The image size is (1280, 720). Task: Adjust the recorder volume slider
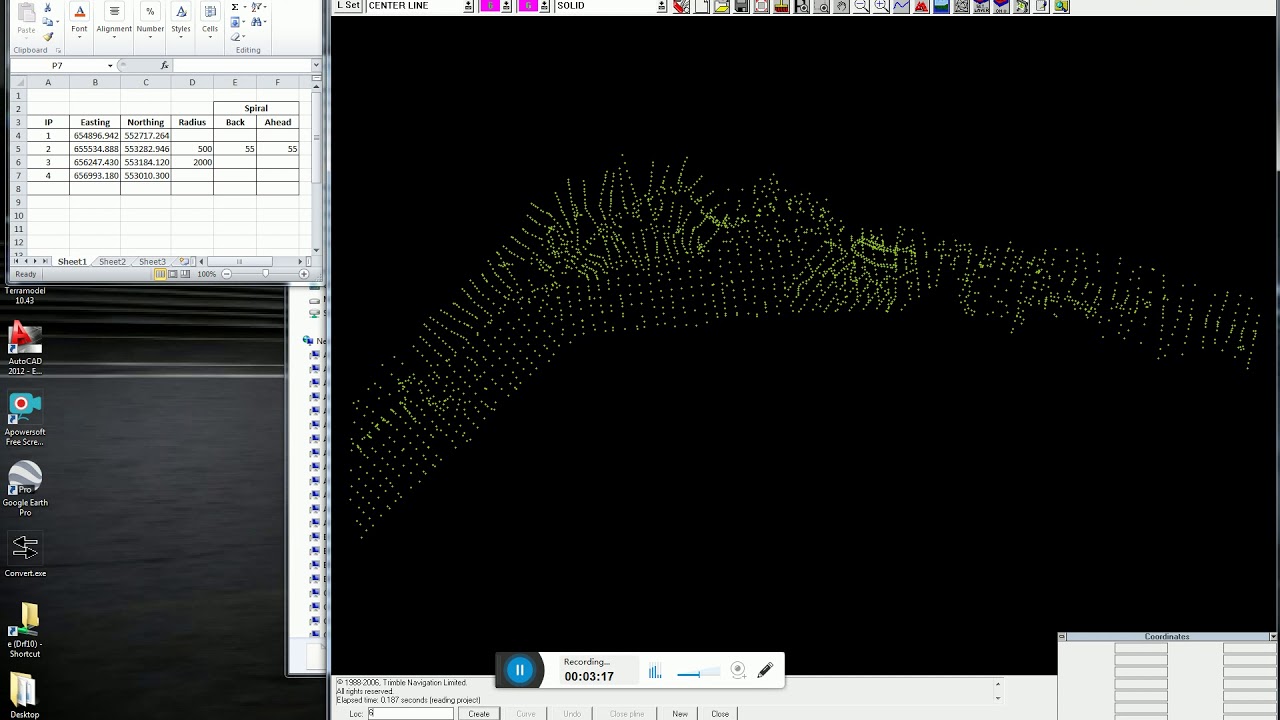click(x=698, y=674)
